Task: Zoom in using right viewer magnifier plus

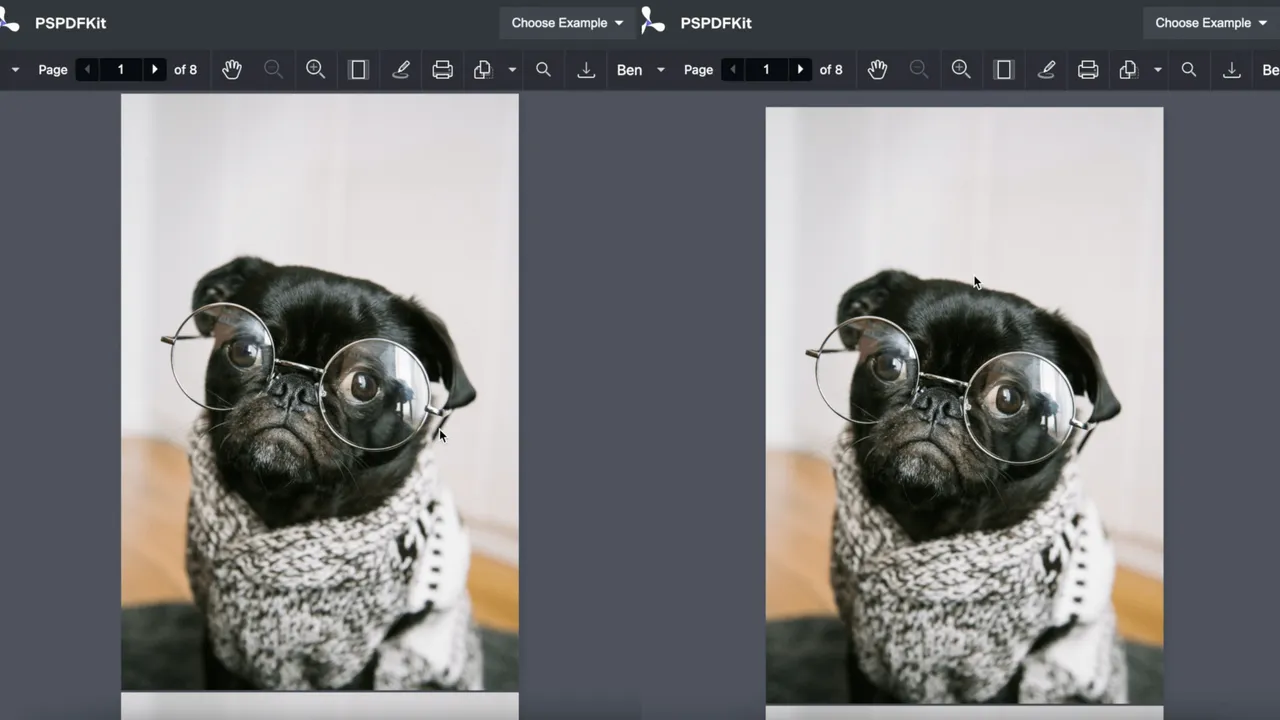Action: click(x=961, y=70)
